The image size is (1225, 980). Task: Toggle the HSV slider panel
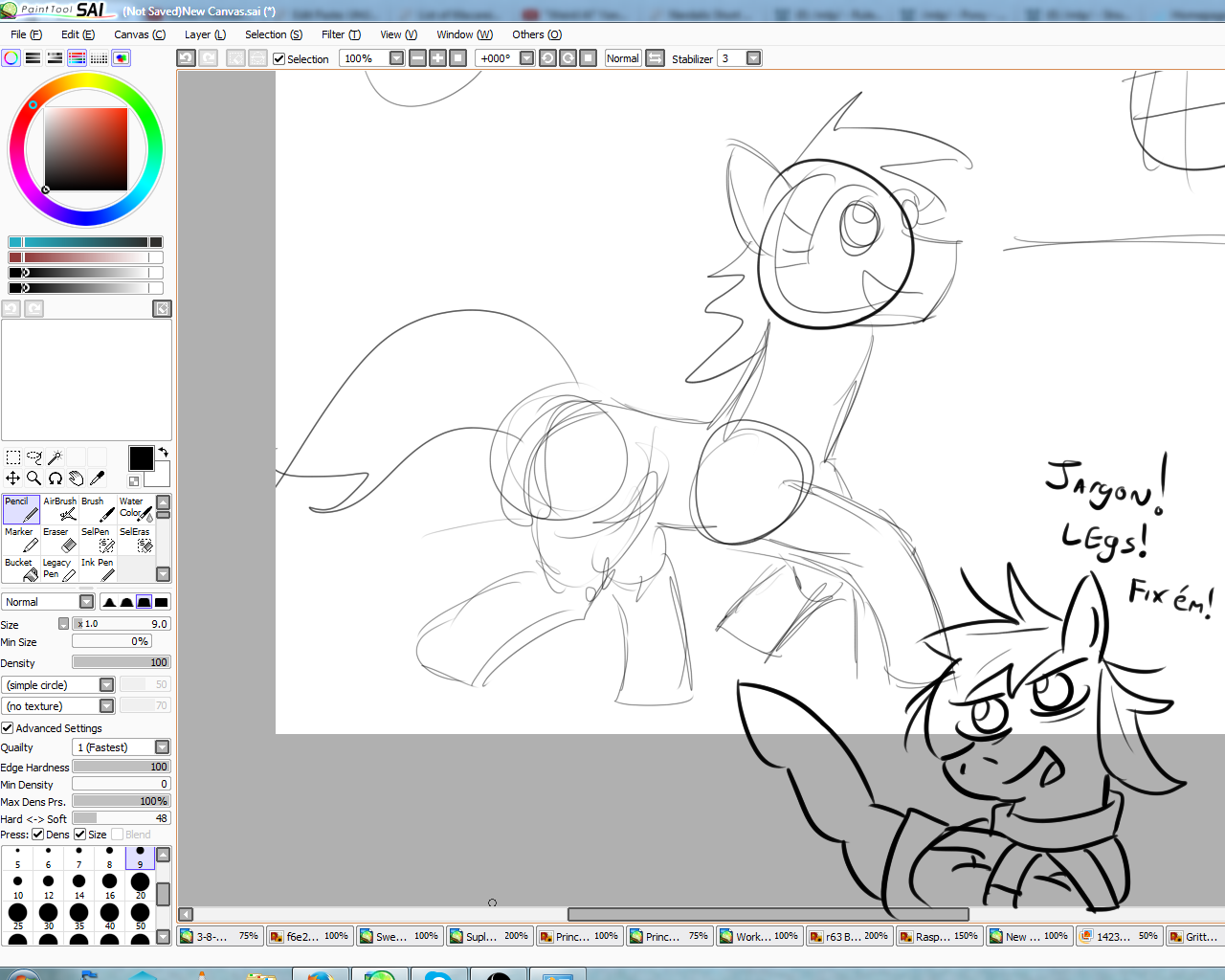(x=56, y=58)
